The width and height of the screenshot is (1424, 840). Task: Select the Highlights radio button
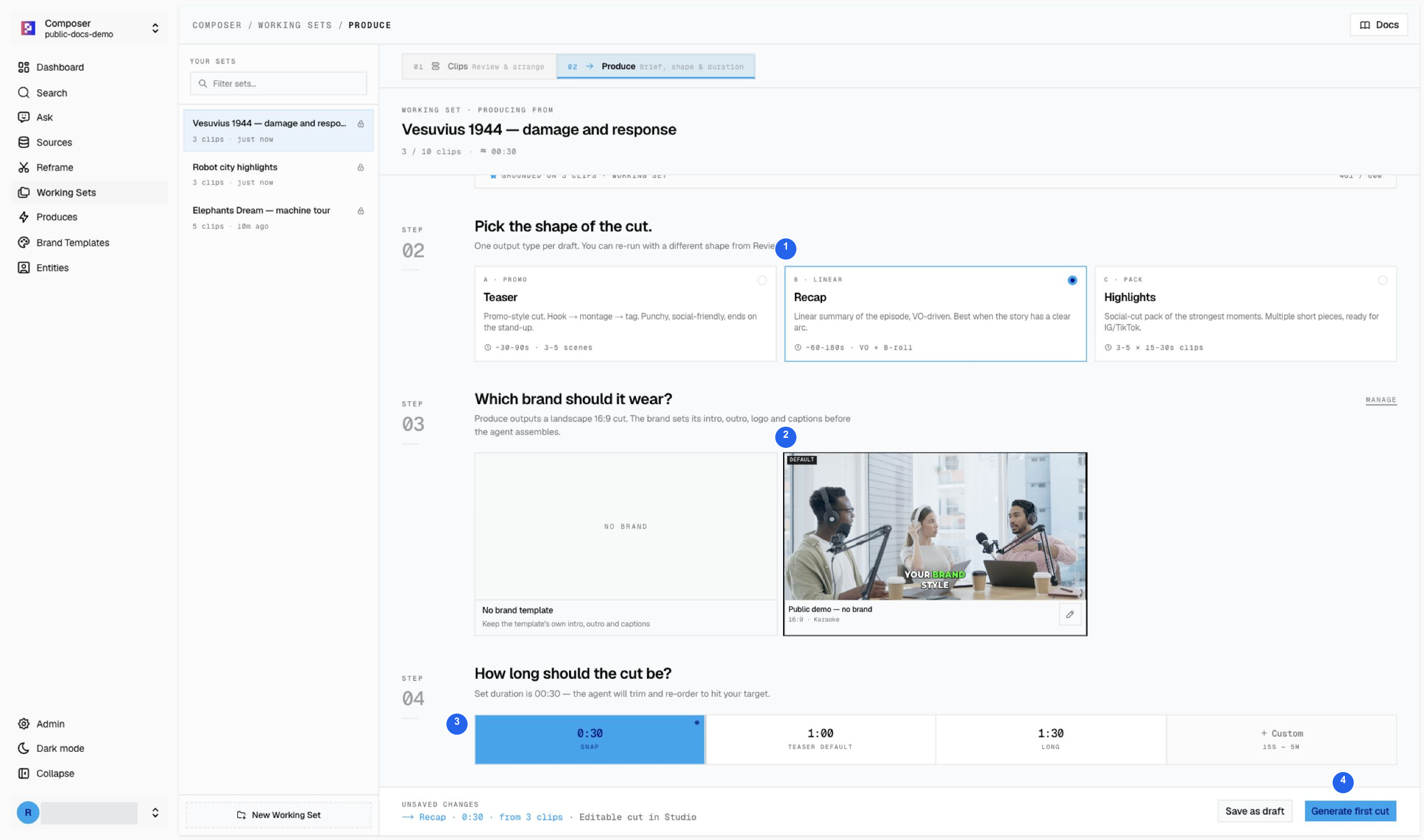(1383, 281)
